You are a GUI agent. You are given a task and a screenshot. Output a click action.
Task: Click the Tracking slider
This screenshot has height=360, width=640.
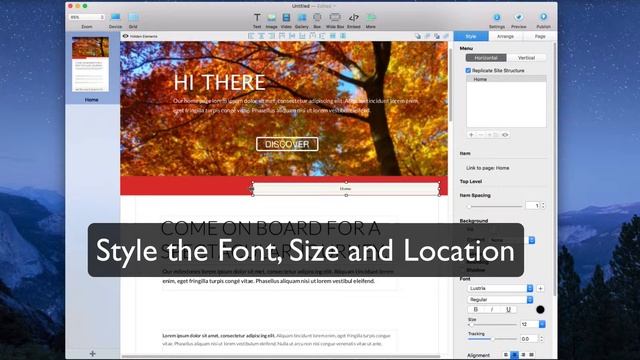492,339
